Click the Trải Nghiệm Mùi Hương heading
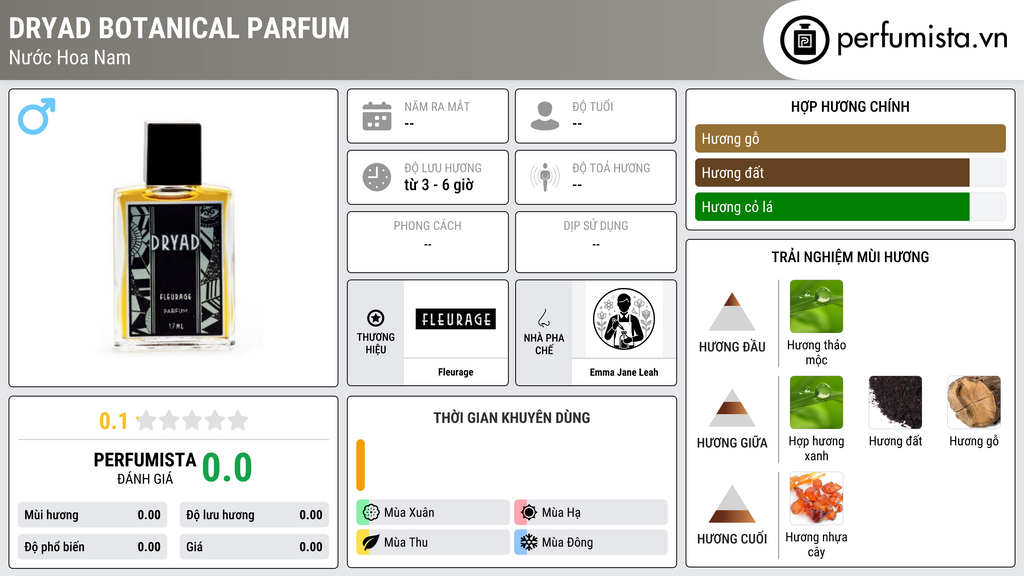Viewport: 1024px width, 576px height. 850,257
